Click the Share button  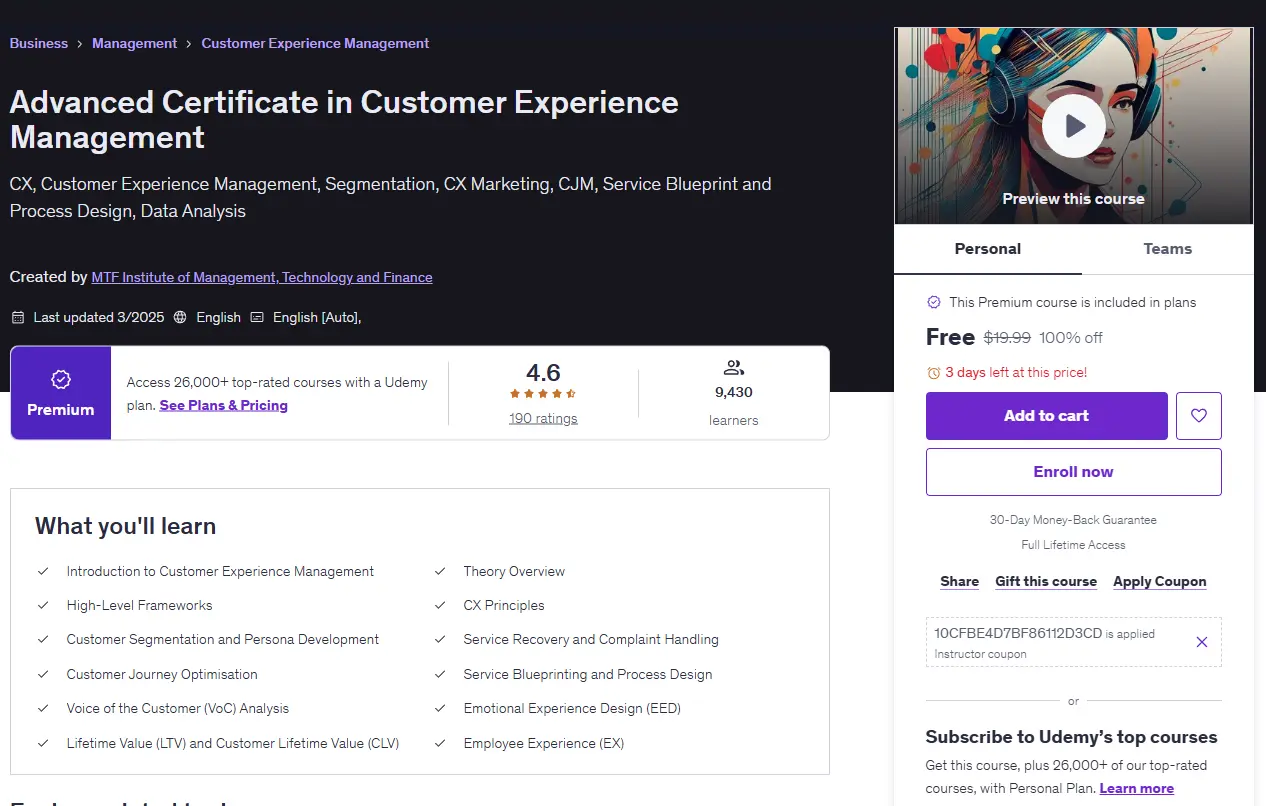coord(960,581)
